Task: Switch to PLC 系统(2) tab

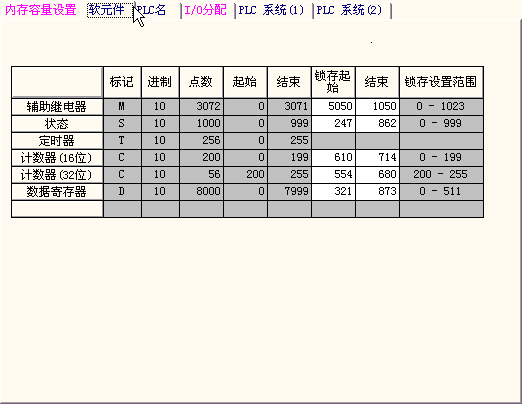Action: [x=350, y=10]
